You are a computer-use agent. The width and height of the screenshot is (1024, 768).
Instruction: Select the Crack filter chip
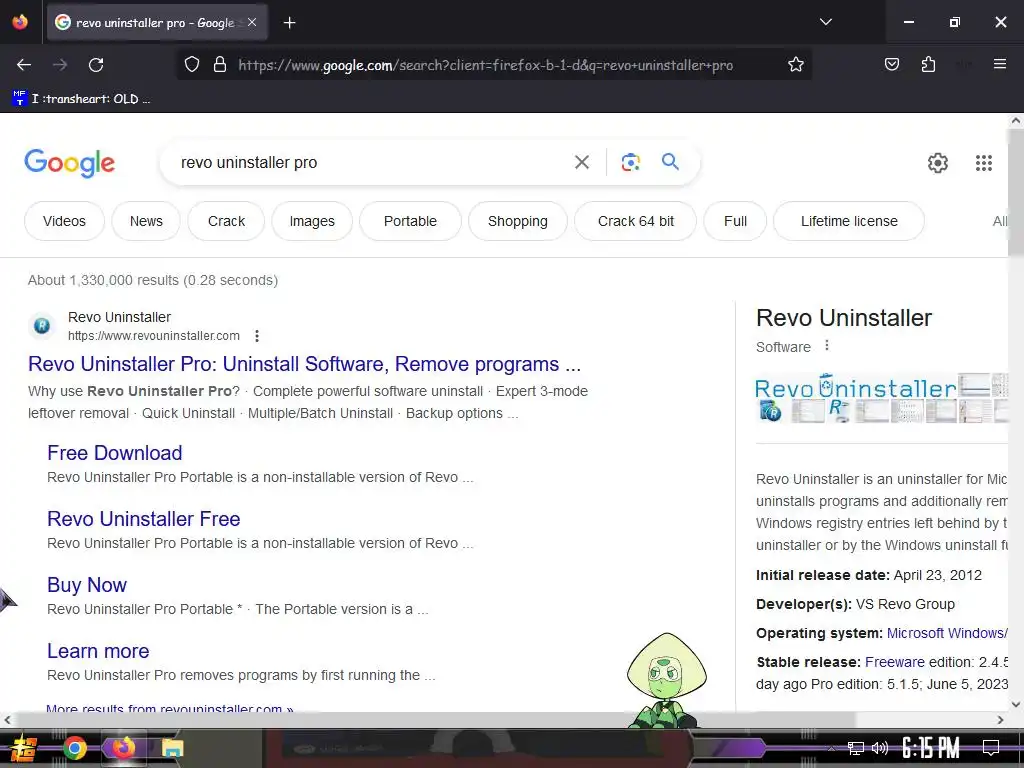point(226,221)
